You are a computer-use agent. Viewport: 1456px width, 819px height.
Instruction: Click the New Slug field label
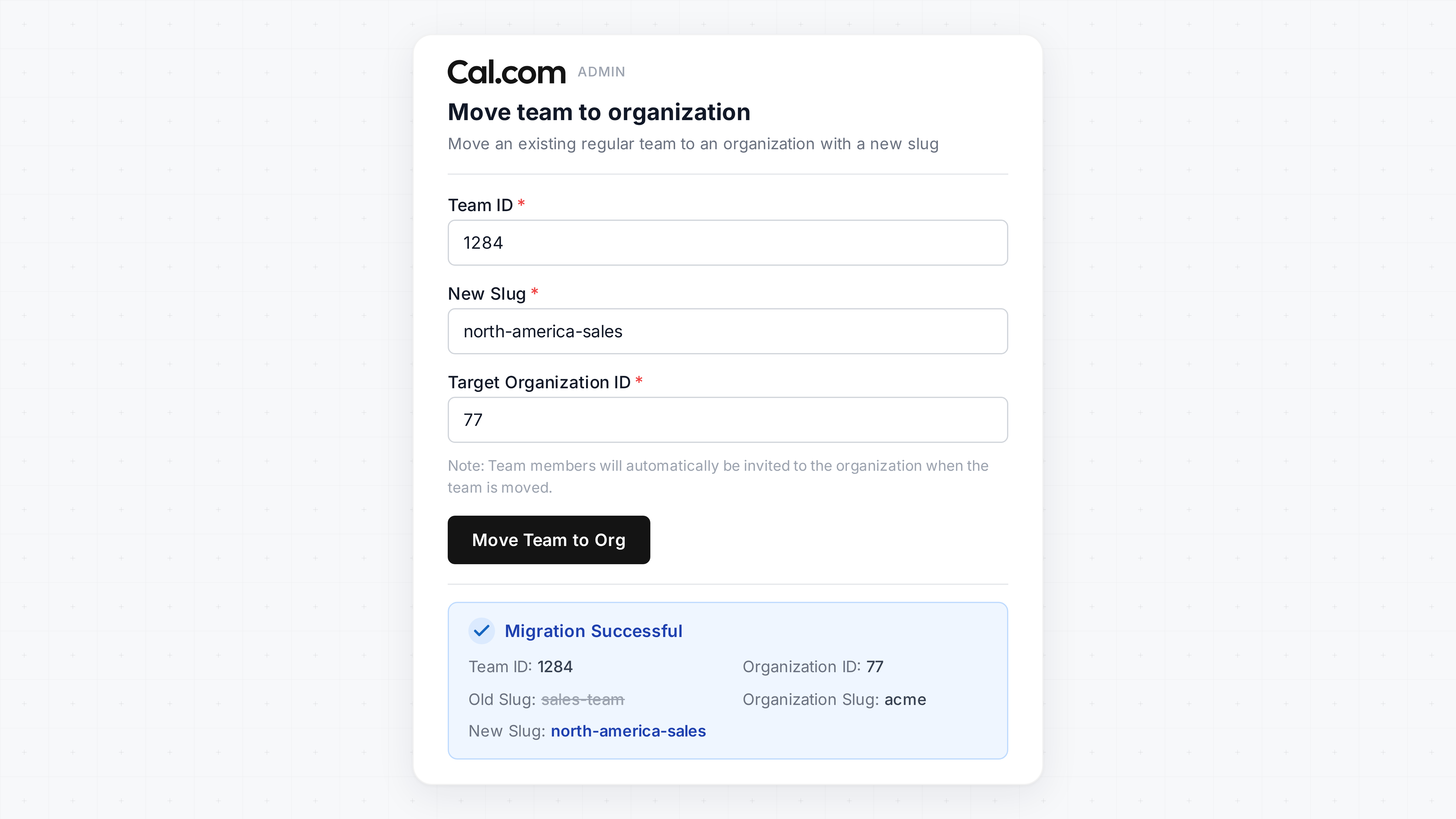point(487,294)
